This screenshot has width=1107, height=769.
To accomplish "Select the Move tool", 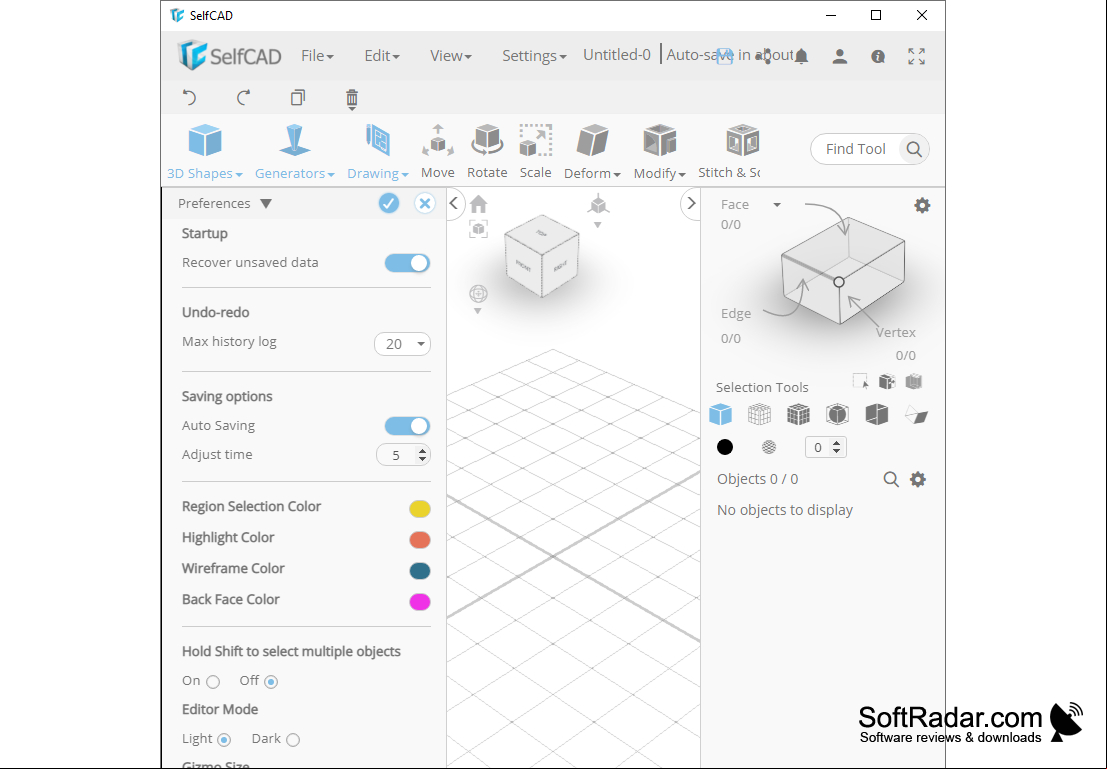I will 438,151.
